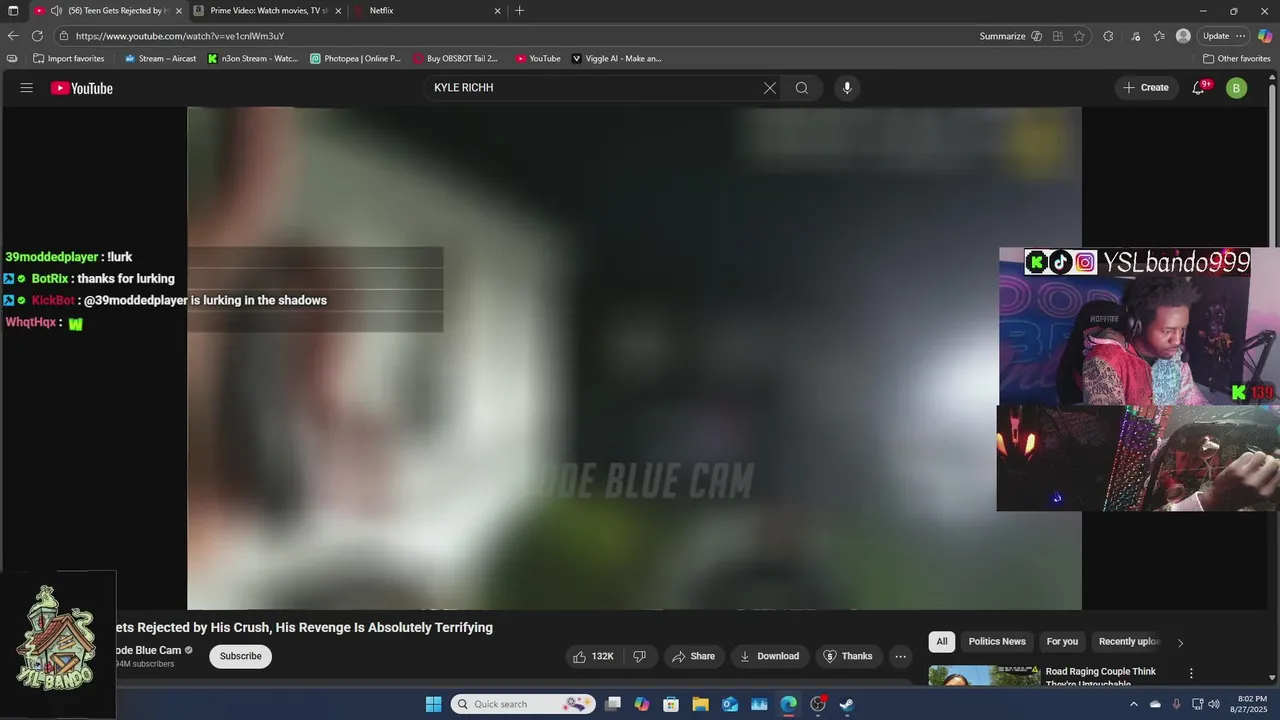Select the For you chip

pyautogui.click(x=1062, y=642)
